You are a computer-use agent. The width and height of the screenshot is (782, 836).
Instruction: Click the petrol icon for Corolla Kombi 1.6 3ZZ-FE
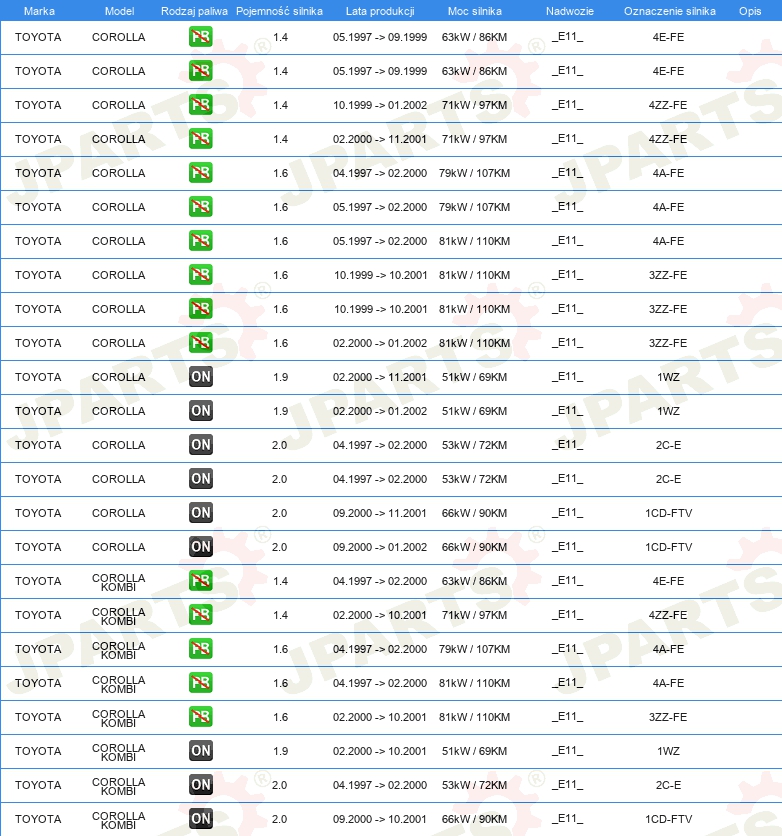pos(200,717)
